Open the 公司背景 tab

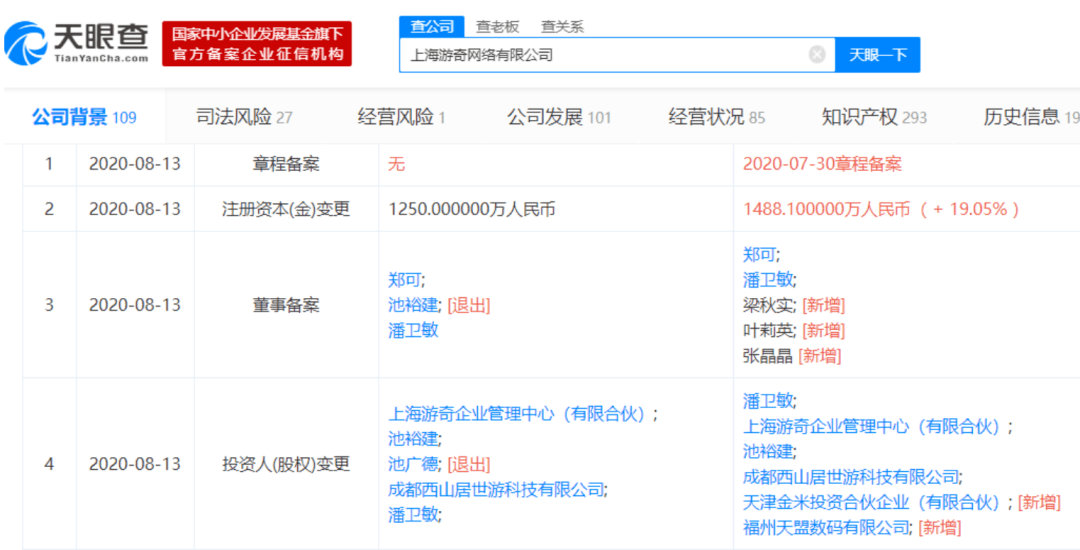pyautogui.click(x=84, y=118)
